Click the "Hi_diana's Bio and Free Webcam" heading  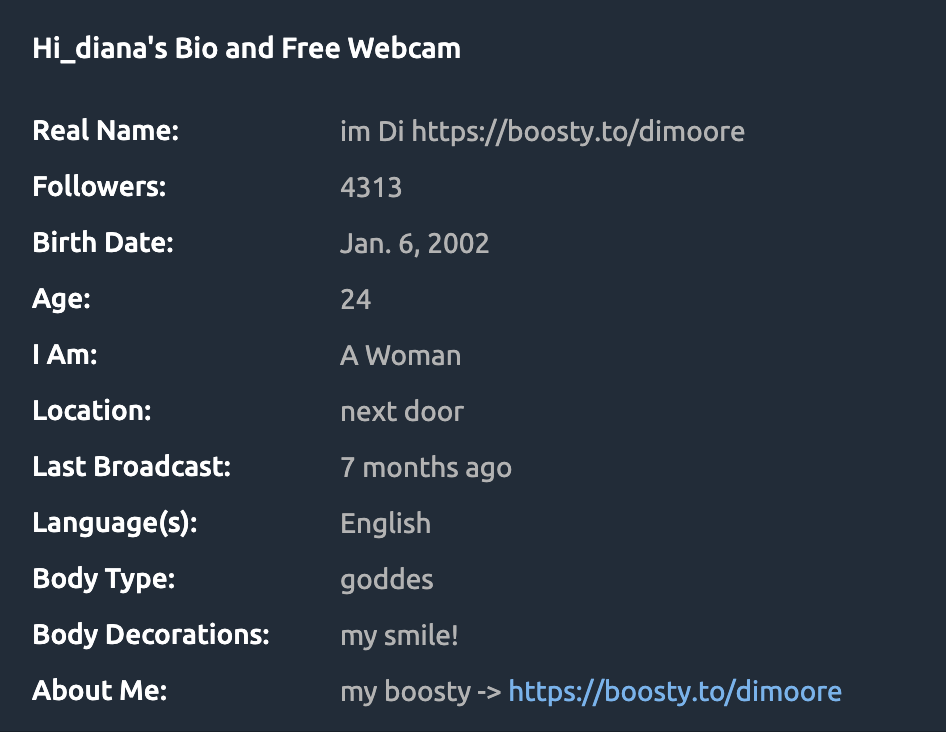(x=246, y=48)
